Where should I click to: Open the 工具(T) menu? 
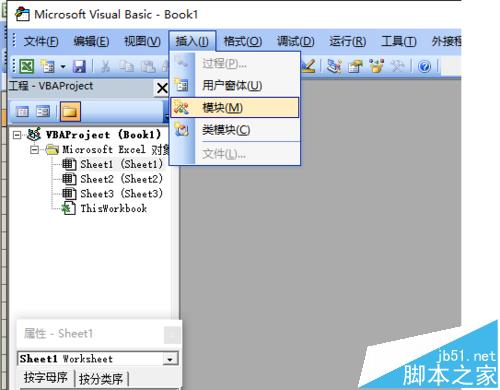tap(399, 41)
